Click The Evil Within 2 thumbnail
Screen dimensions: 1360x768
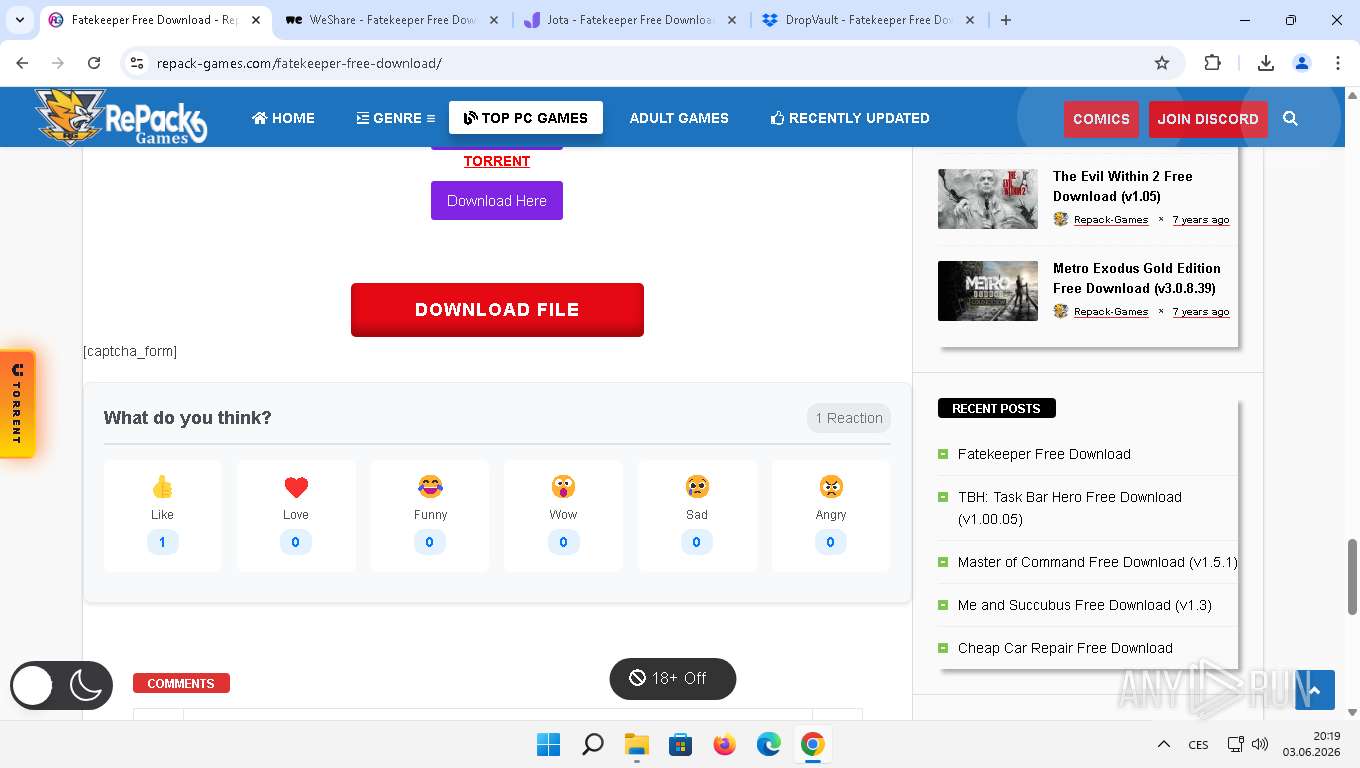[988, 199]
